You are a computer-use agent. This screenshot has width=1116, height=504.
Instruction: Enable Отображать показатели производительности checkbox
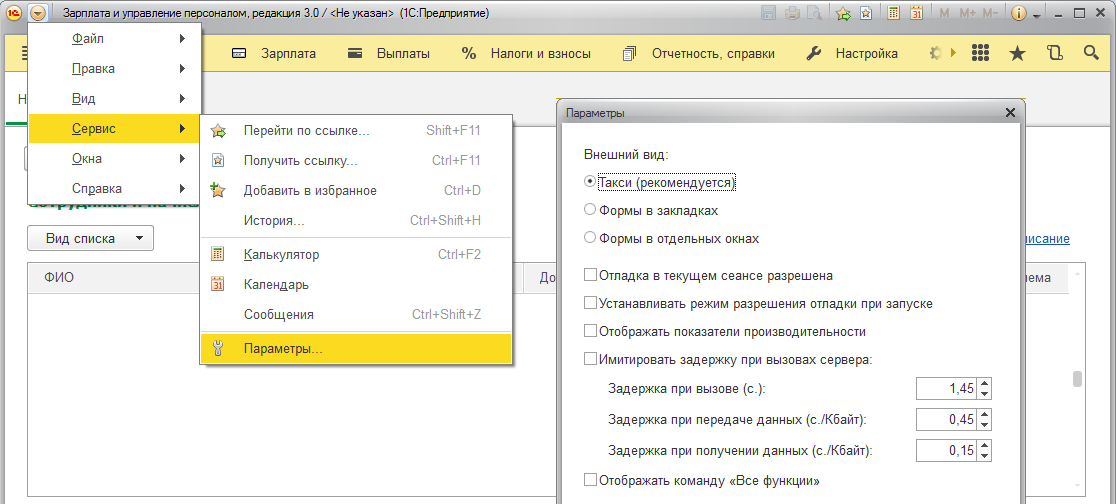click(x=590, y=331)
